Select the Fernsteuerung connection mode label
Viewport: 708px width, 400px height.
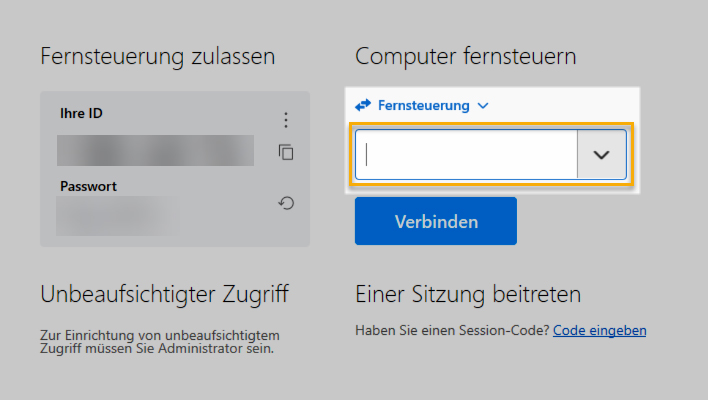424,105
